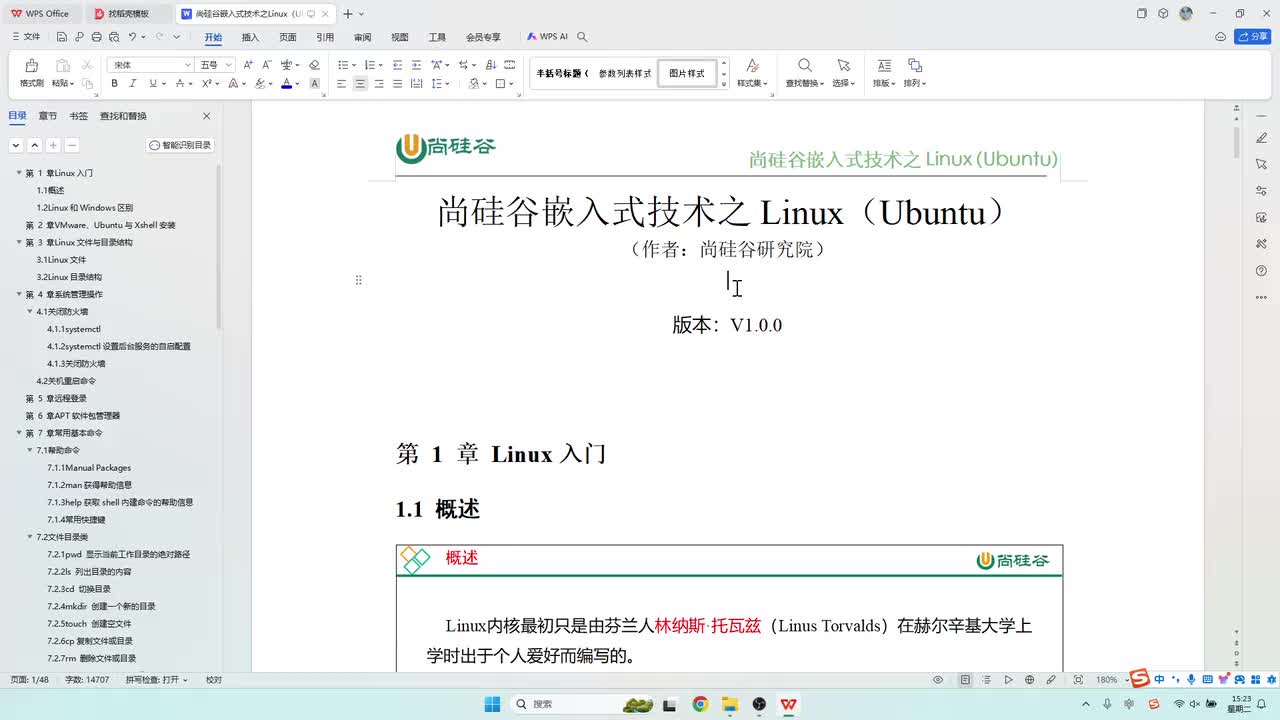The image size is (1280, 720).
Task: Expand the styles gallery more arrow
Action: click(724, 84)
